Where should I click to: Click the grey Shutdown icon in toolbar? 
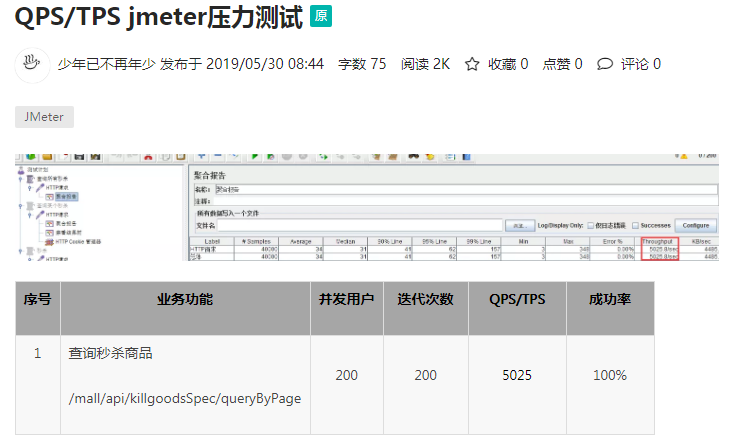[x=303, y=156]
